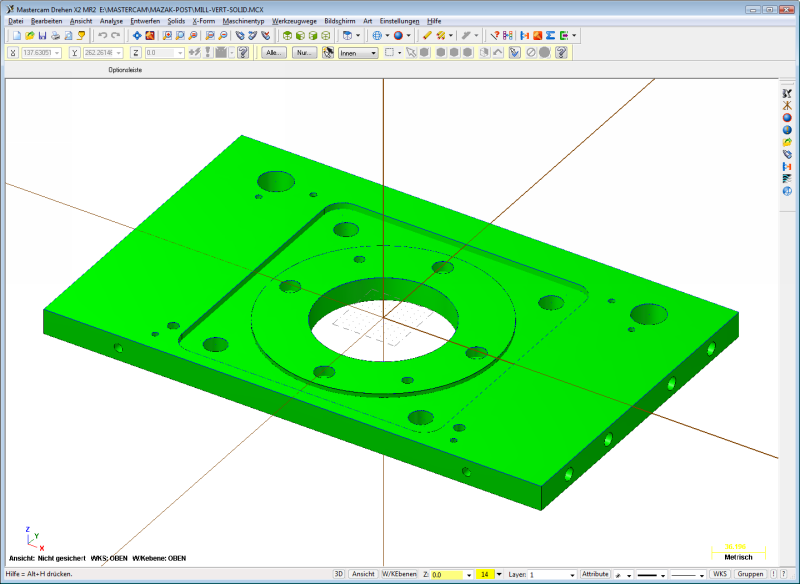Open the Werkzeugwege menu
This screenshot has width=800, height=584.
point(294,21)
